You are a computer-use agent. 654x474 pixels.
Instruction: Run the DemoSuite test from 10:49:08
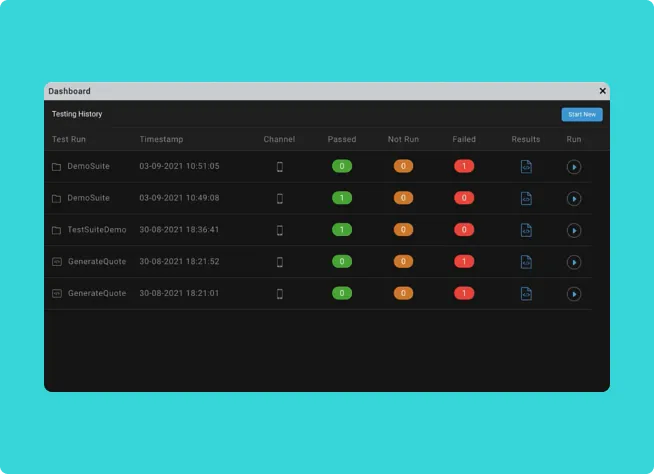(x=574, y=199)
